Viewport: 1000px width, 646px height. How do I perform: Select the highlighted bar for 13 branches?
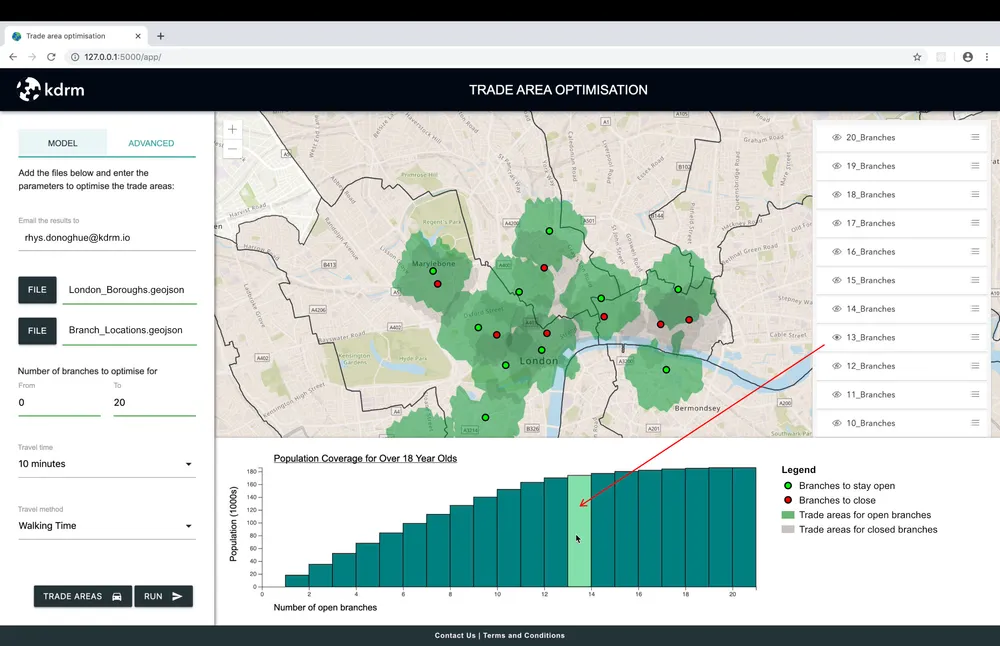(579, 530)
